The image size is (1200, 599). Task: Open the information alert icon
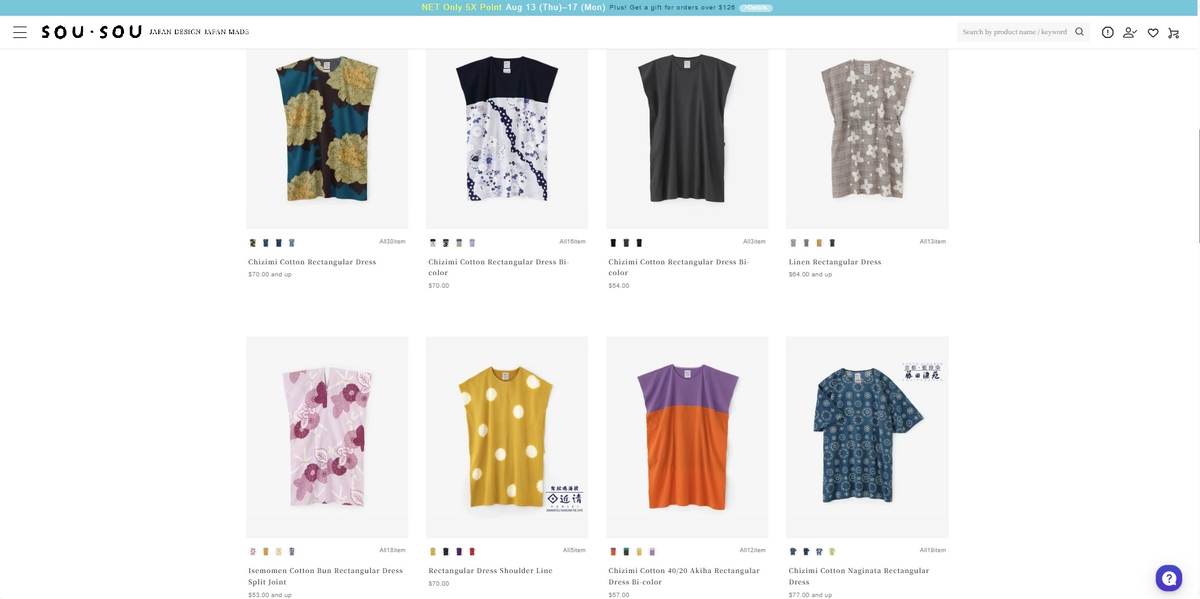click(1108, 32)
